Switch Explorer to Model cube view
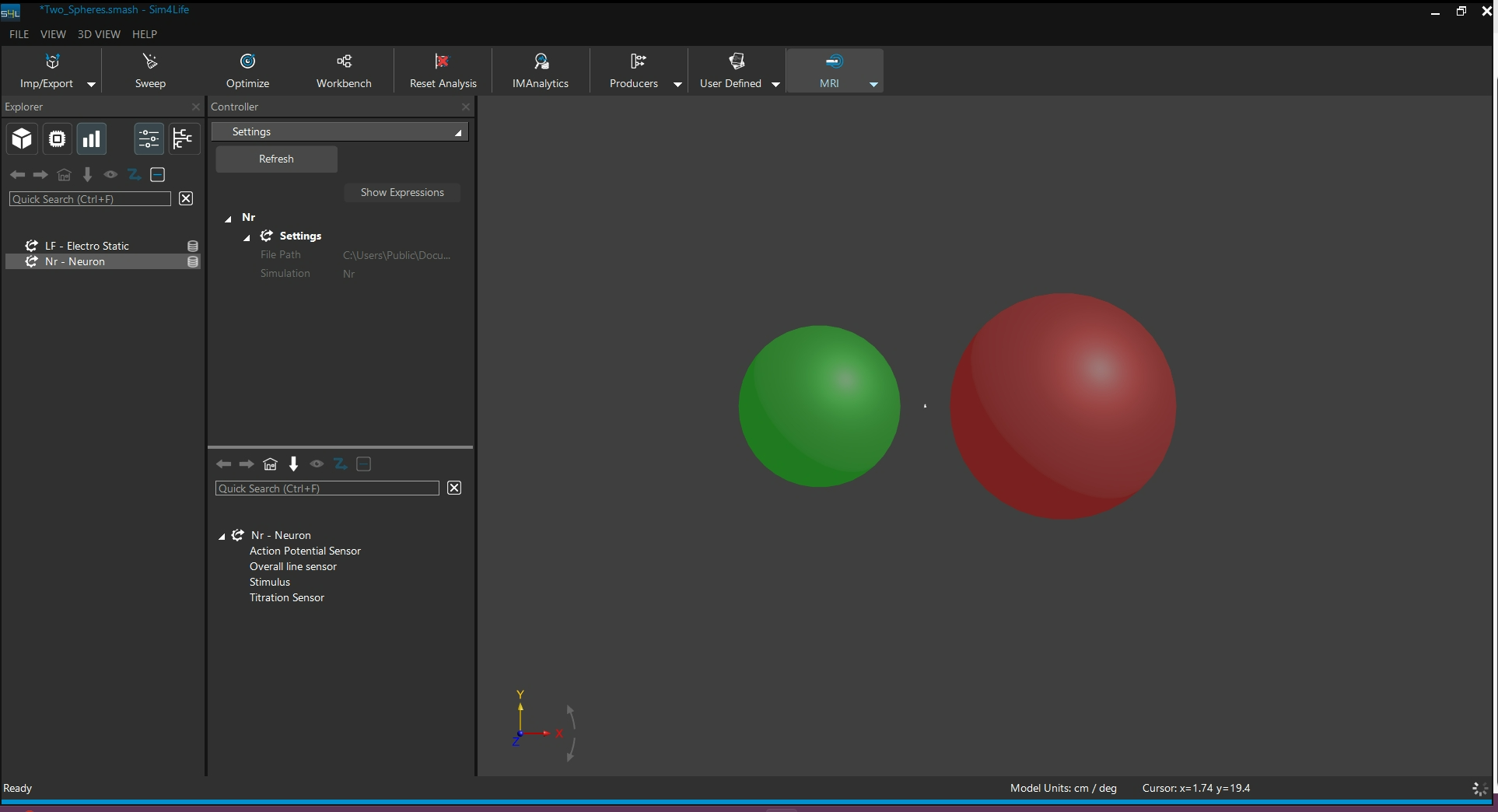This screenshot has width=1498, height=812. [22, 139]
